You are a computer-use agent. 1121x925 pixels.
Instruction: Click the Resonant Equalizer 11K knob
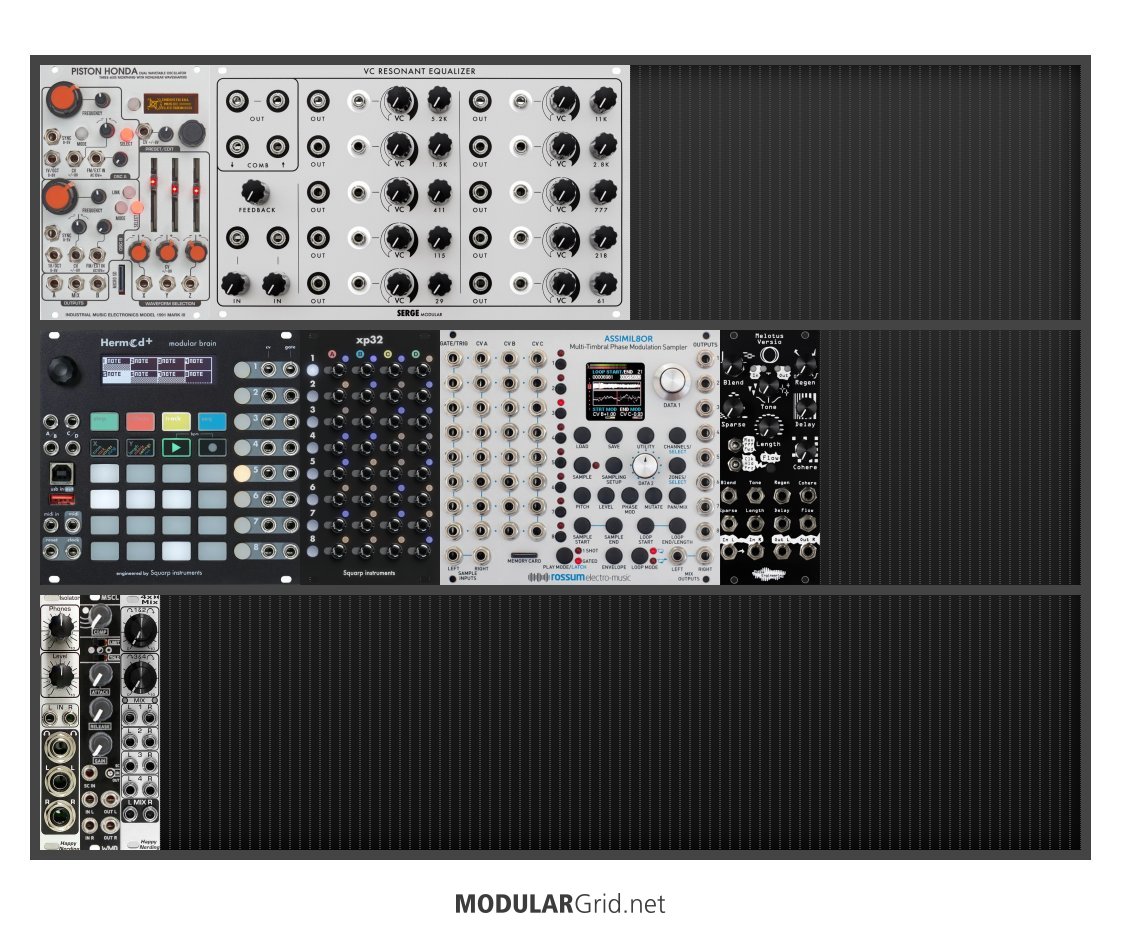point(603,101)
